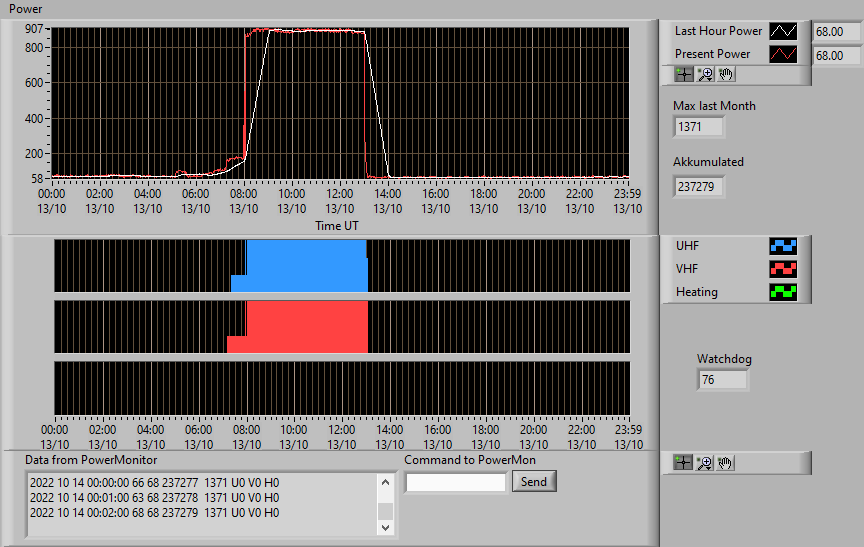
Task: Click the Last Hour Power value display
Action: [x=836, y=32]
